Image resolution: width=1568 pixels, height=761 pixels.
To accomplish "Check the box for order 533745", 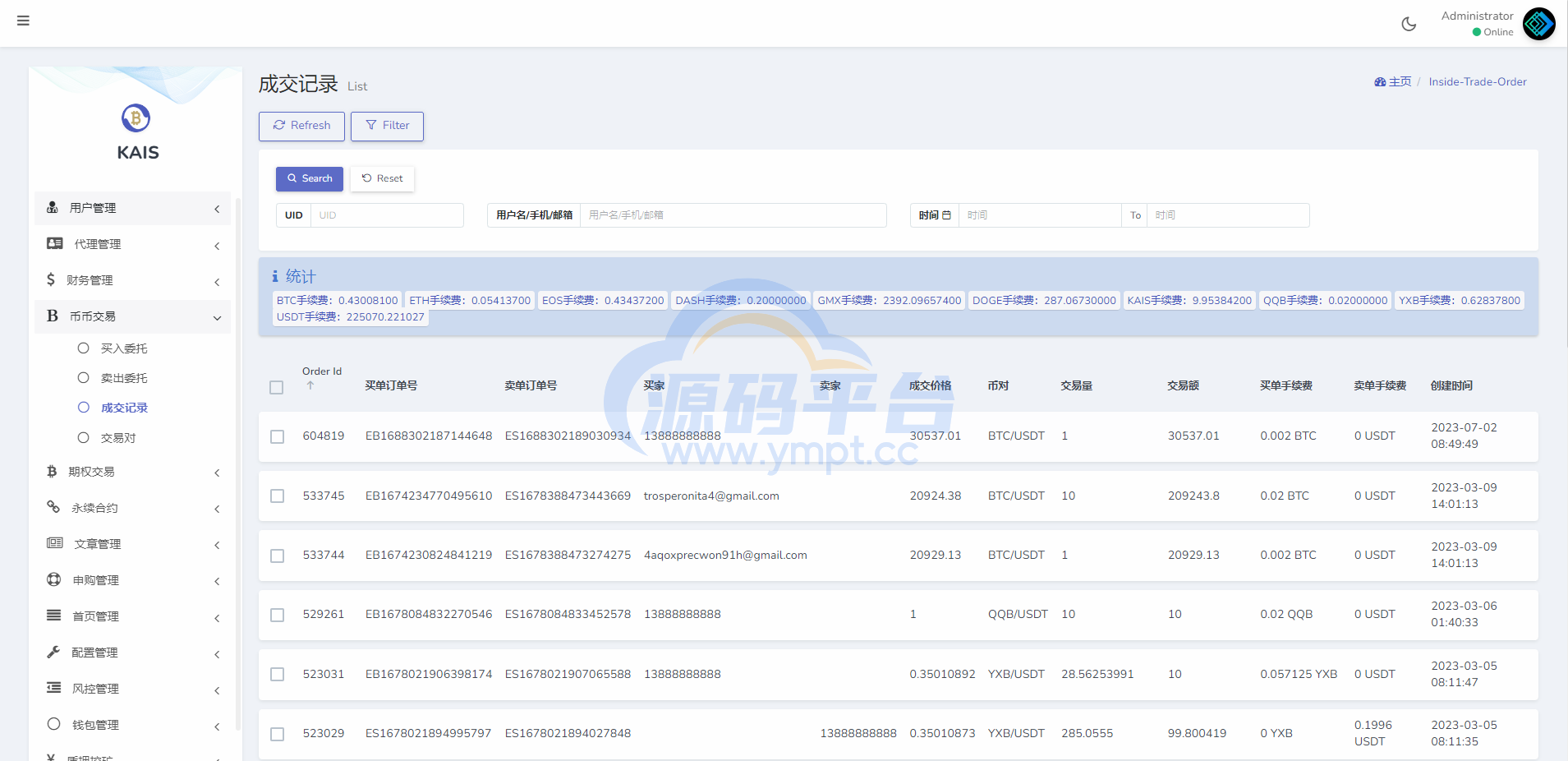I will pyautogui.click(x=278, y=496).
